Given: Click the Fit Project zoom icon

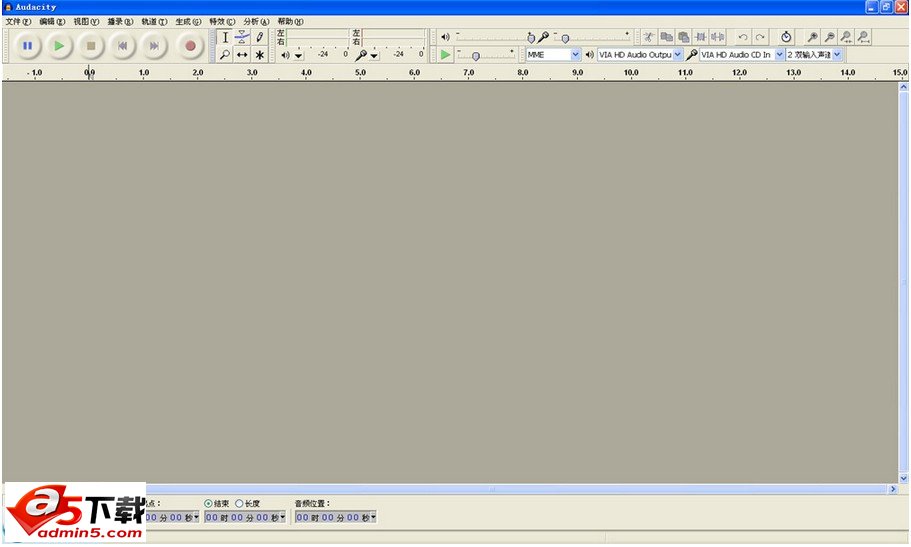Looking at the screenshot, I should pyautogui.click(x=864, y=37).
